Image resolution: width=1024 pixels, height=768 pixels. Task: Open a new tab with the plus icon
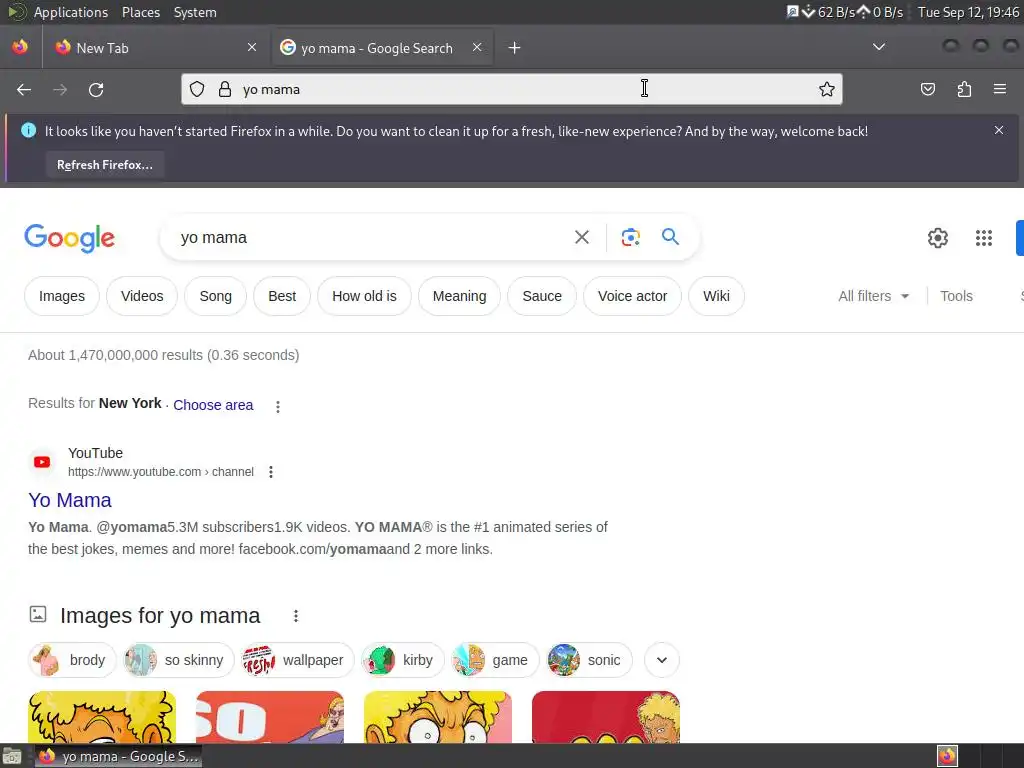(515, 48)
